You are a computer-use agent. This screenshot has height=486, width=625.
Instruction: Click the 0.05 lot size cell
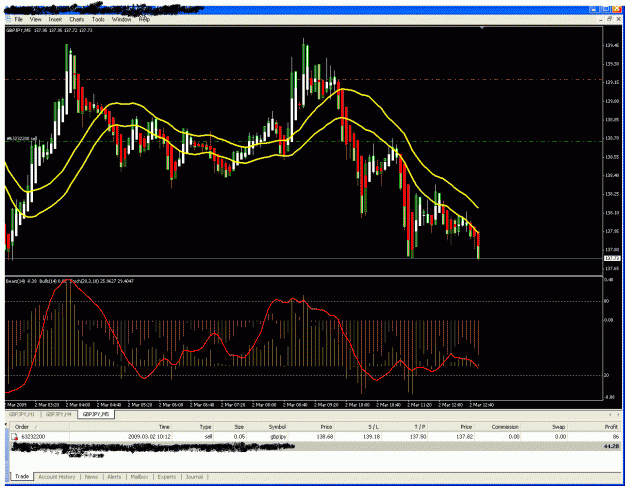[x=239, y=437]
